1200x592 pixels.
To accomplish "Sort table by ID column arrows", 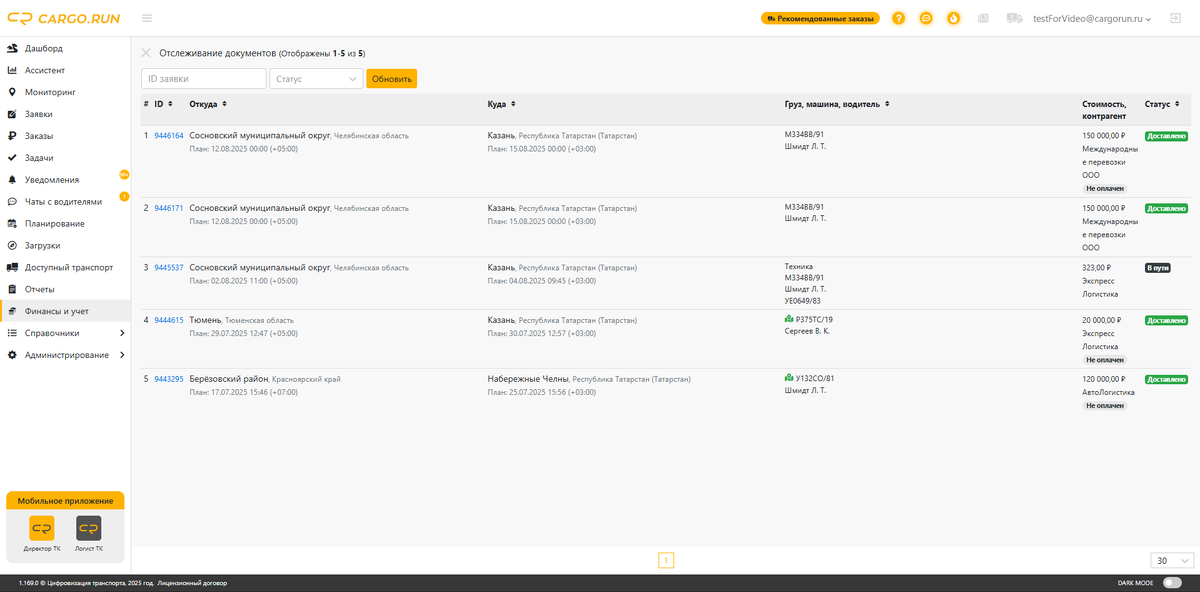I will (x=170, y=104).
